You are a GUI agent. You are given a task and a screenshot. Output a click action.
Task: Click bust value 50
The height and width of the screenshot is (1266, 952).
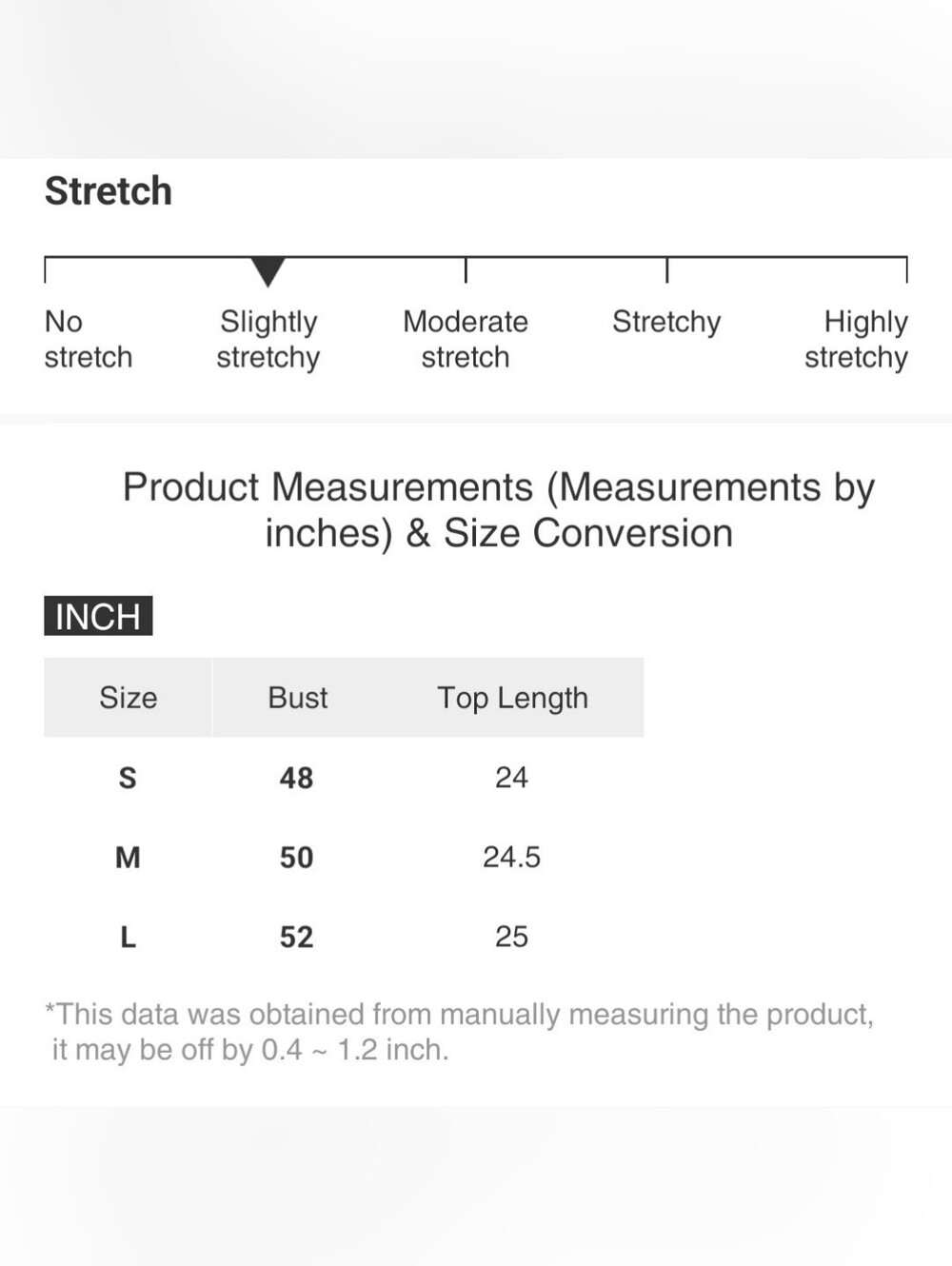click(297, 858)
